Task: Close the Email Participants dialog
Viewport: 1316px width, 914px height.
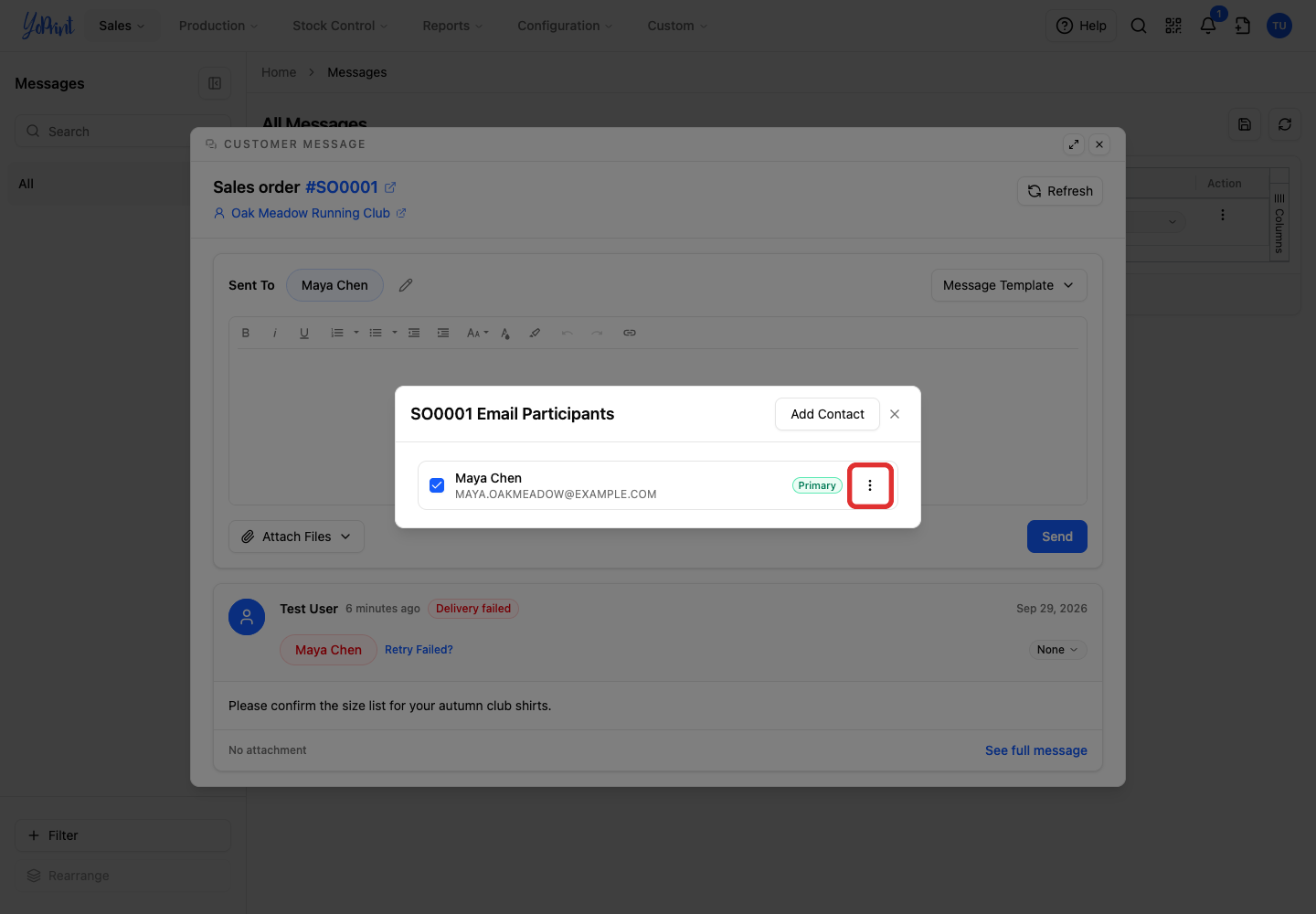Action: click(895, 414)
